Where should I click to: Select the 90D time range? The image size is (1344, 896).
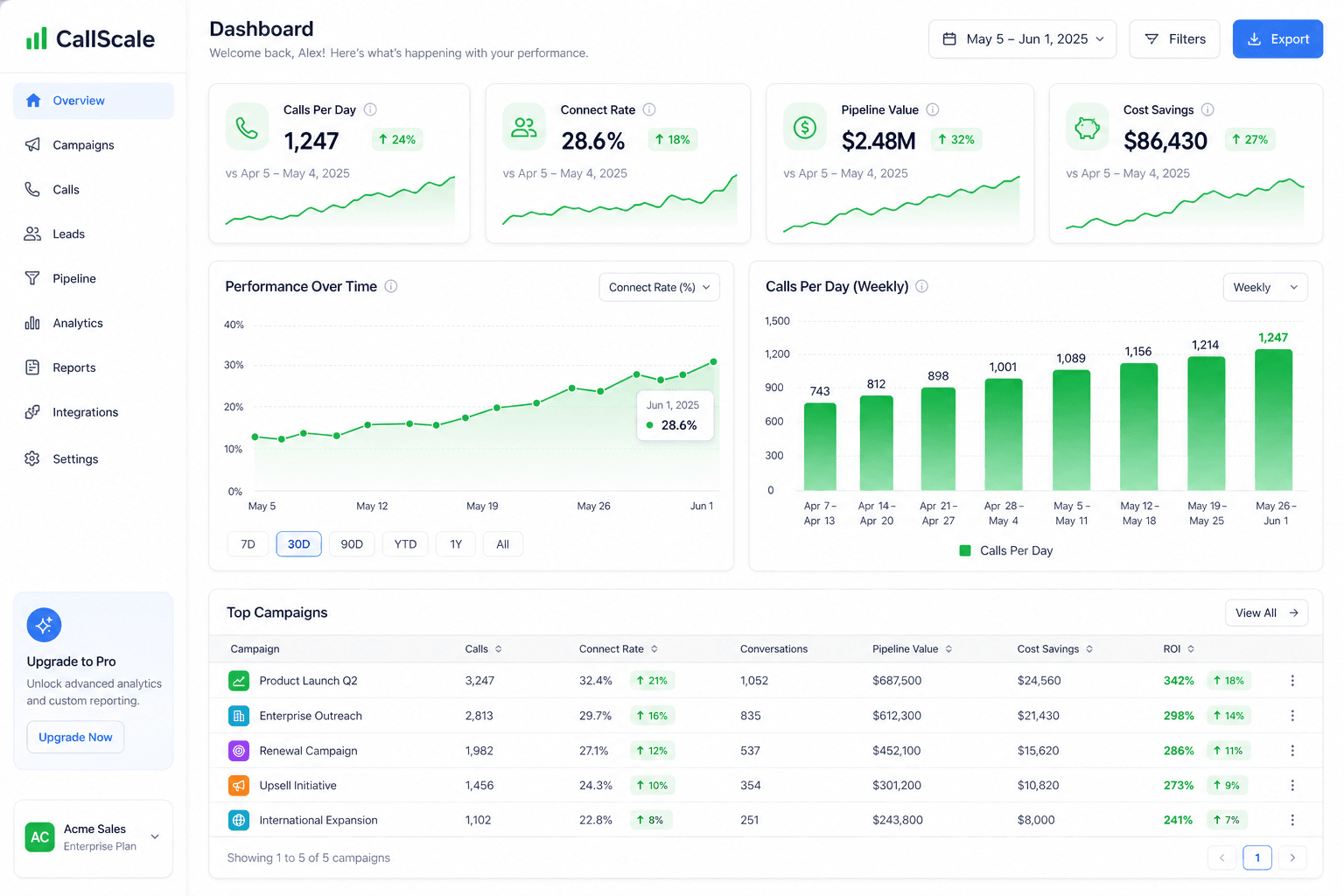click(352, 544)
